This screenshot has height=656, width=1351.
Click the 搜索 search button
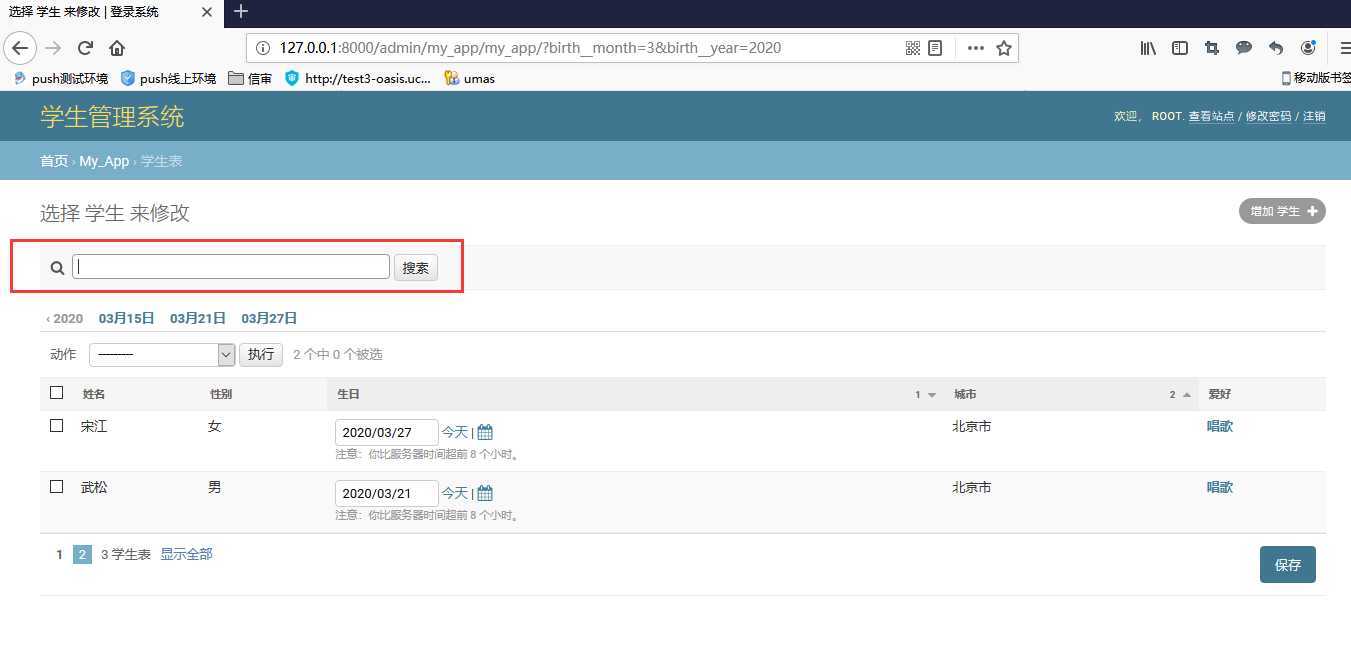pyautogui.click(x=416, y=268)
